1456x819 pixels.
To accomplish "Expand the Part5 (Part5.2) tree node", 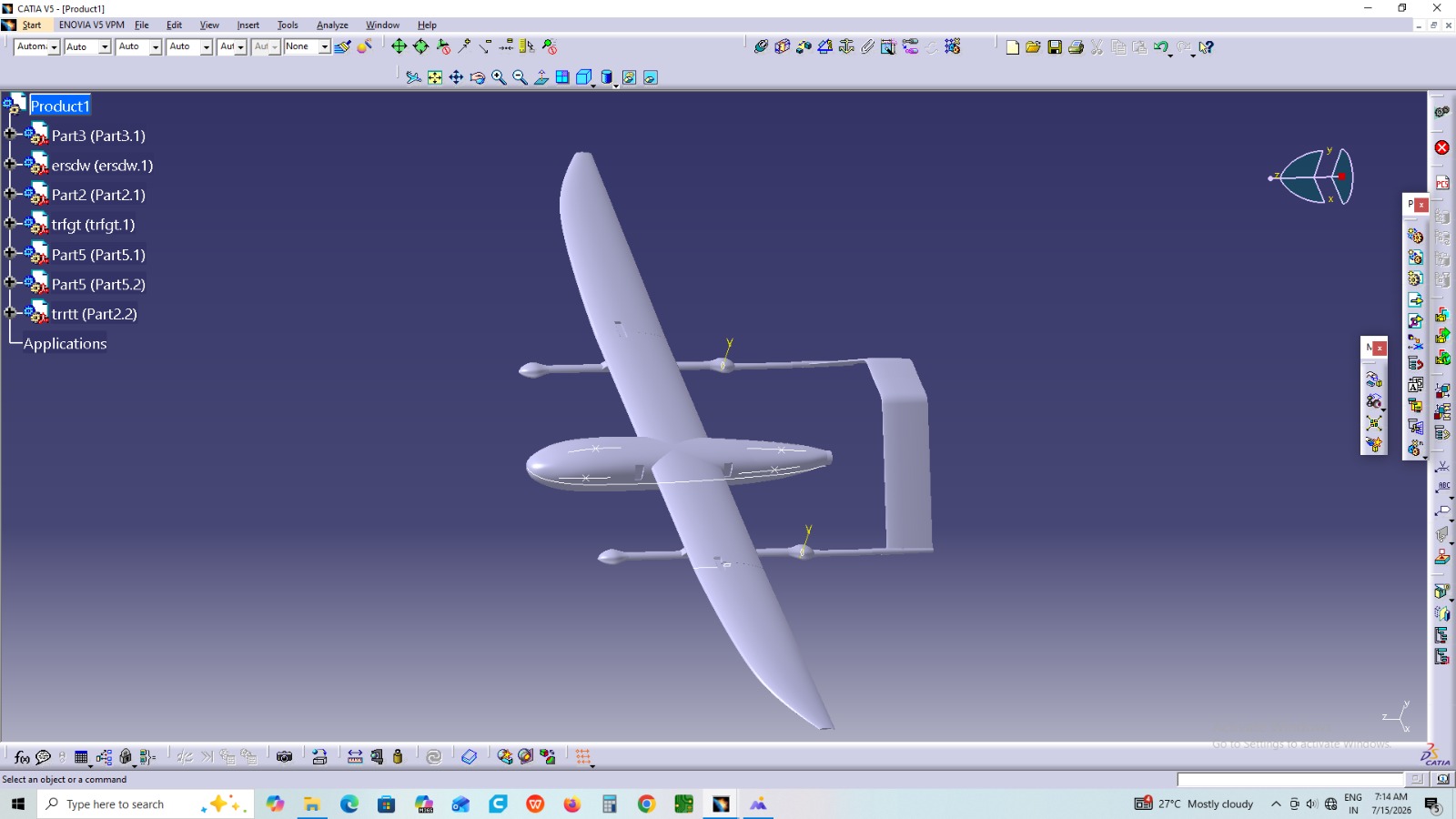I will click(10, 282).
